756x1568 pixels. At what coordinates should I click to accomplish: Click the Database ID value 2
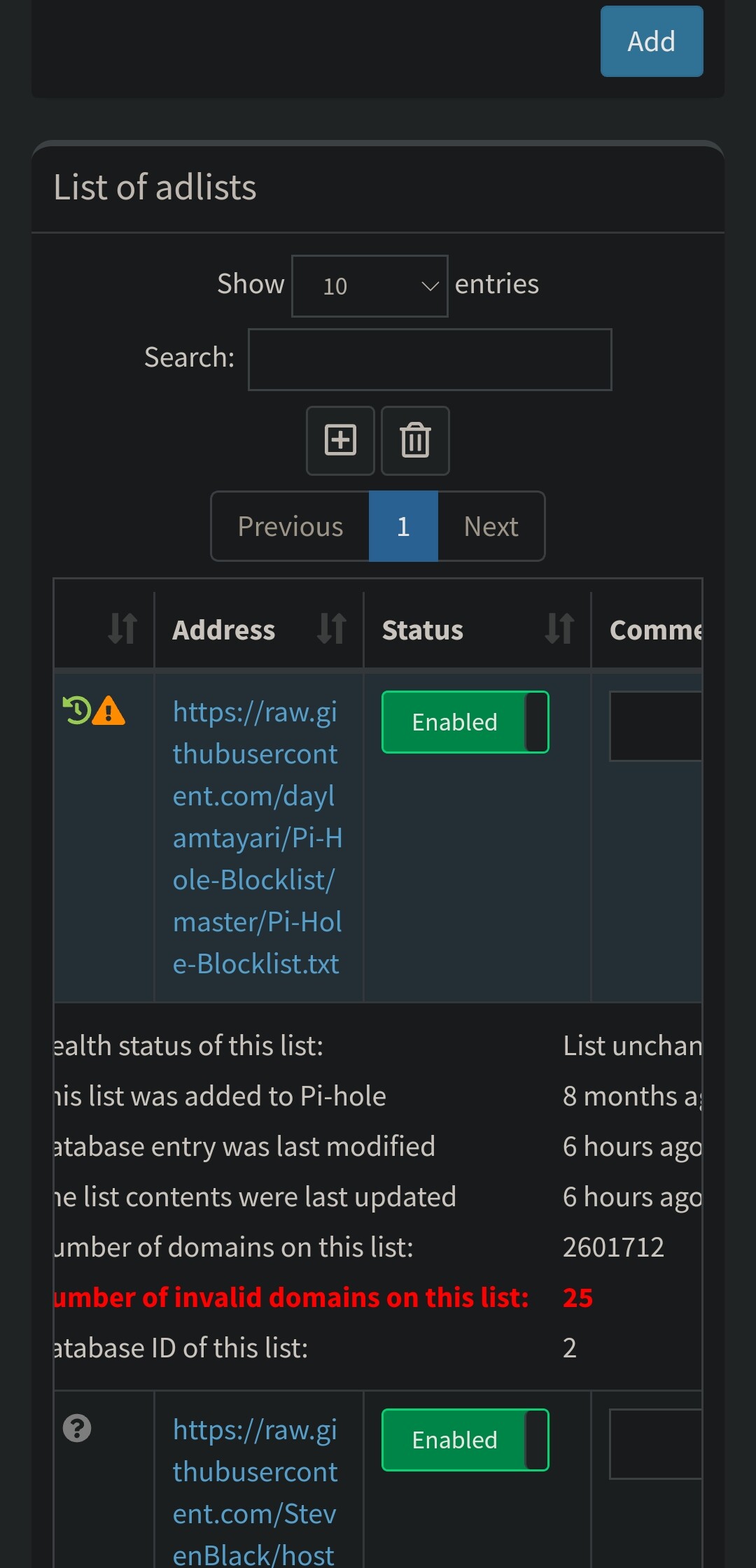point(570,1348)
